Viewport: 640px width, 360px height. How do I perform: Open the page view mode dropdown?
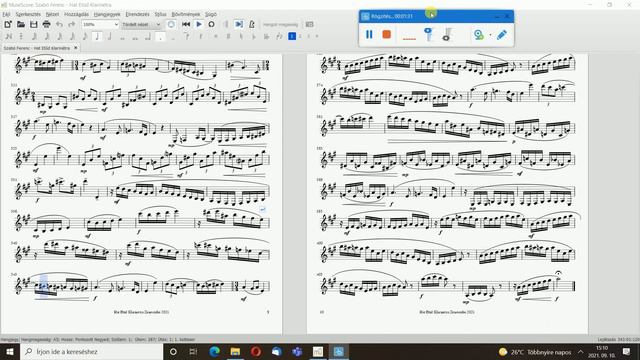[x=141, y=24]
